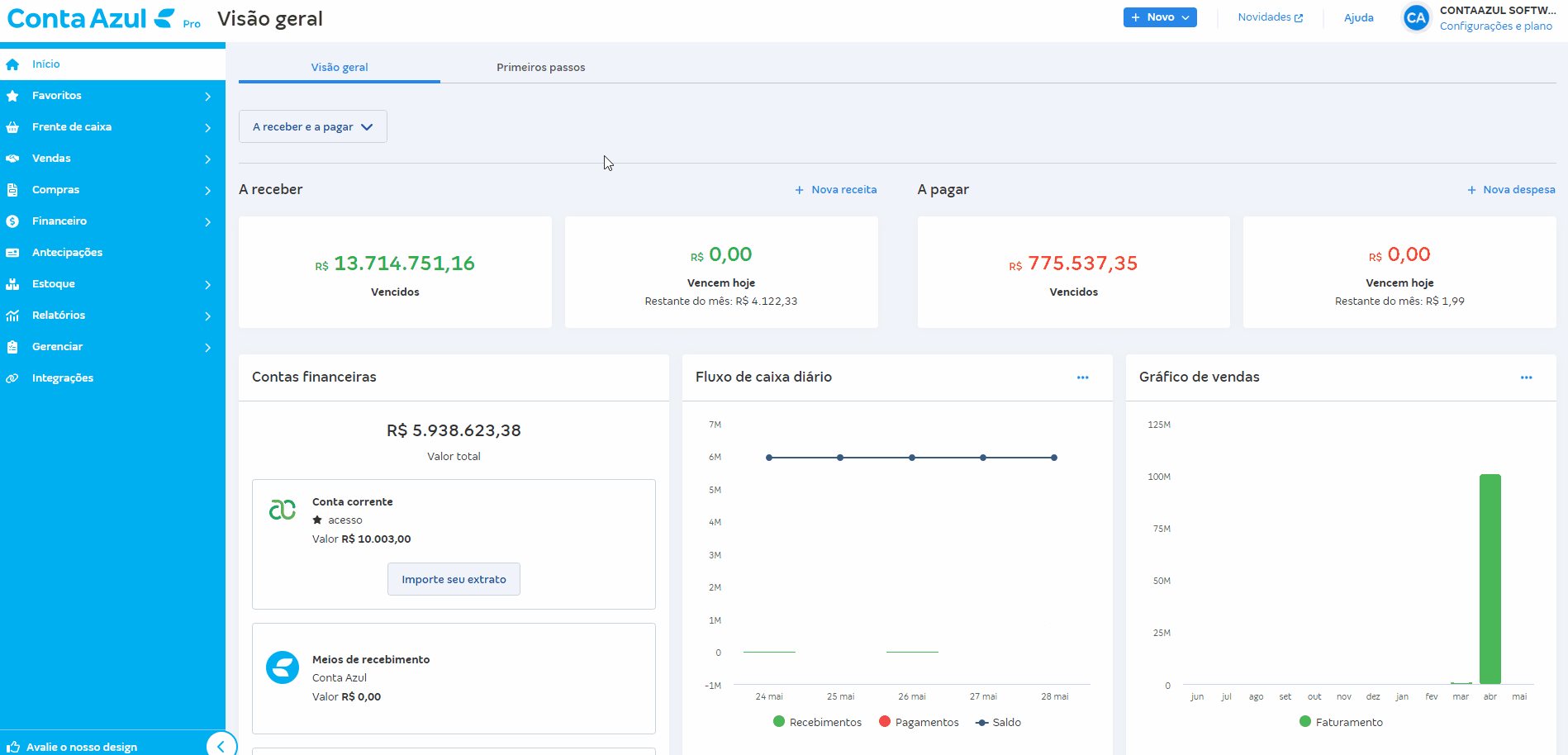Click the Integrações link icon
The width and height of the screenshot is (1568, 755).
click(x=12, y=378)
